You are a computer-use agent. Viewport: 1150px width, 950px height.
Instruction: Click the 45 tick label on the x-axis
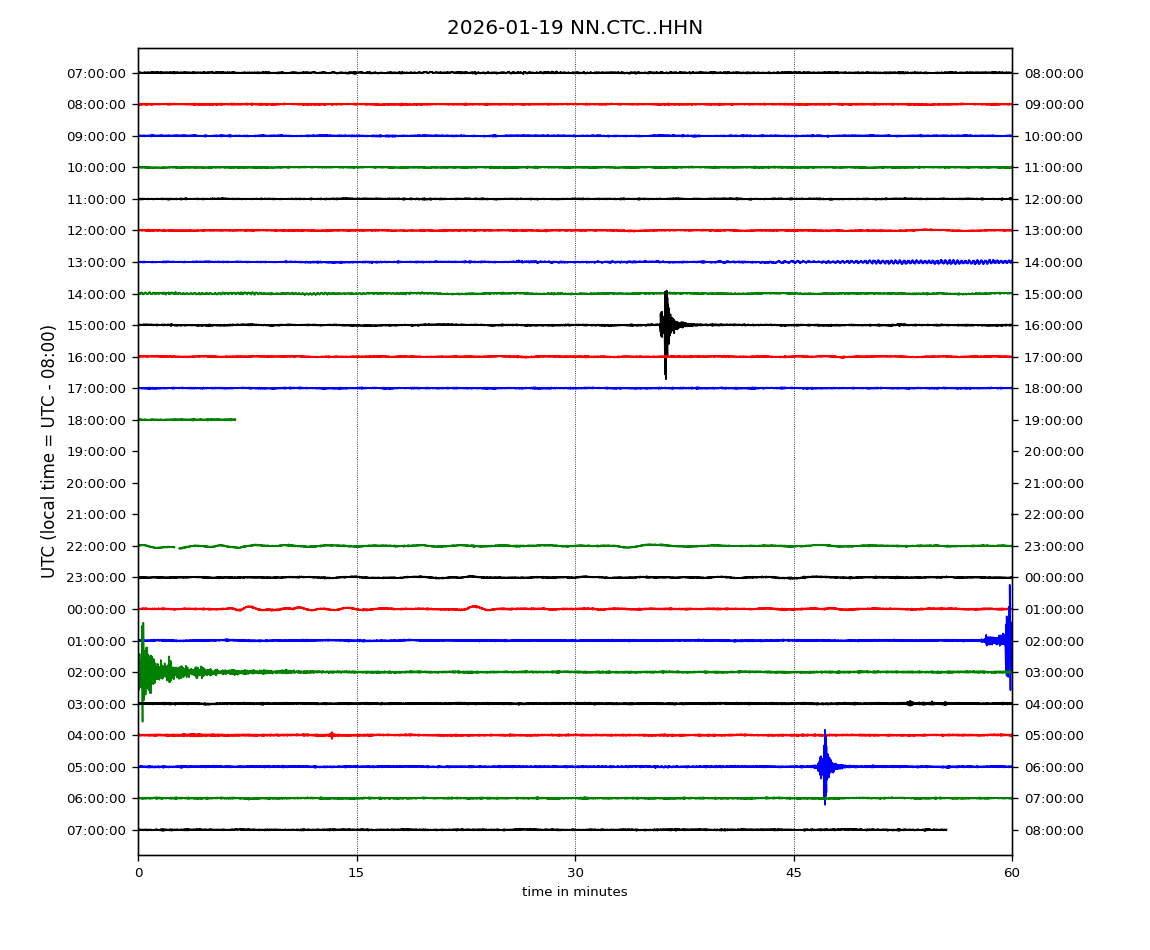pos(794,873)
